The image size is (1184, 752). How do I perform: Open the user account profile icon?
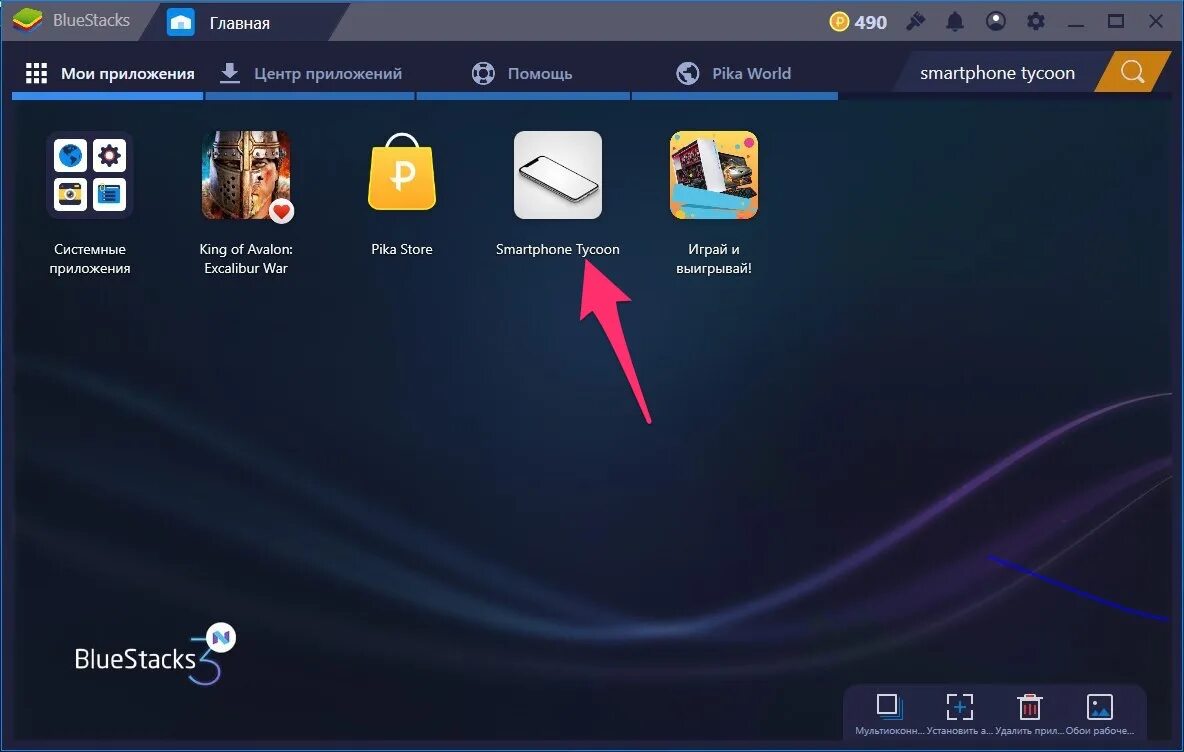click(996, 21)
